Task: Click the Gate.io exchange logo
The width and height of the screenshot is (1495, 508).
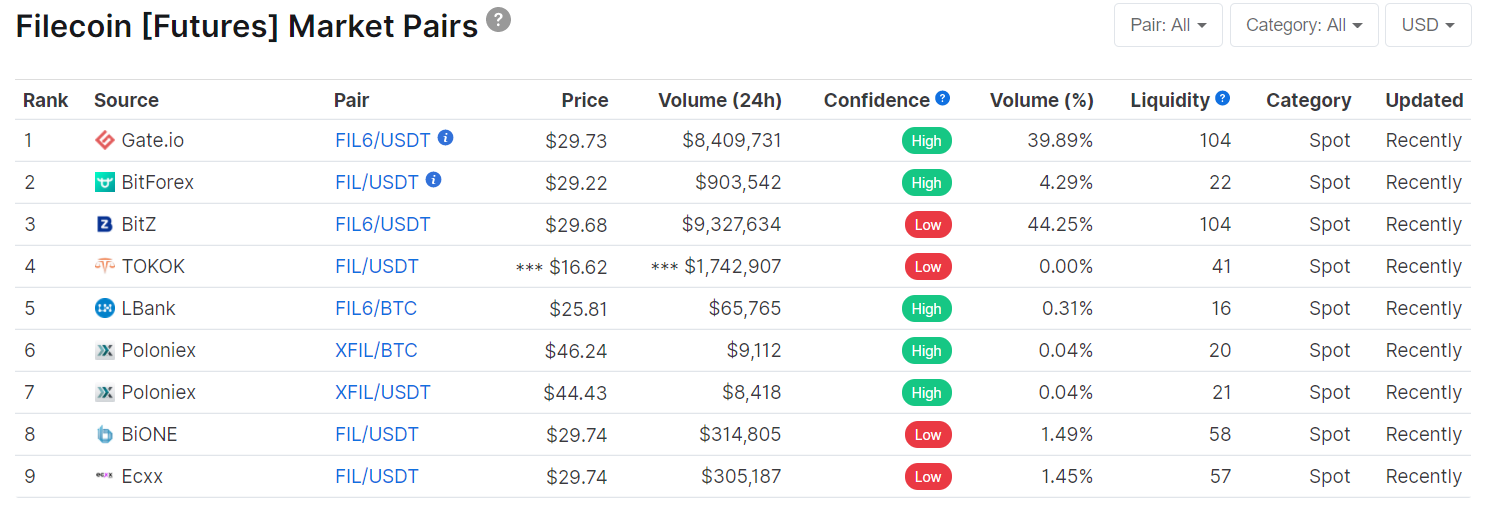Action: (x=104, y=140)
